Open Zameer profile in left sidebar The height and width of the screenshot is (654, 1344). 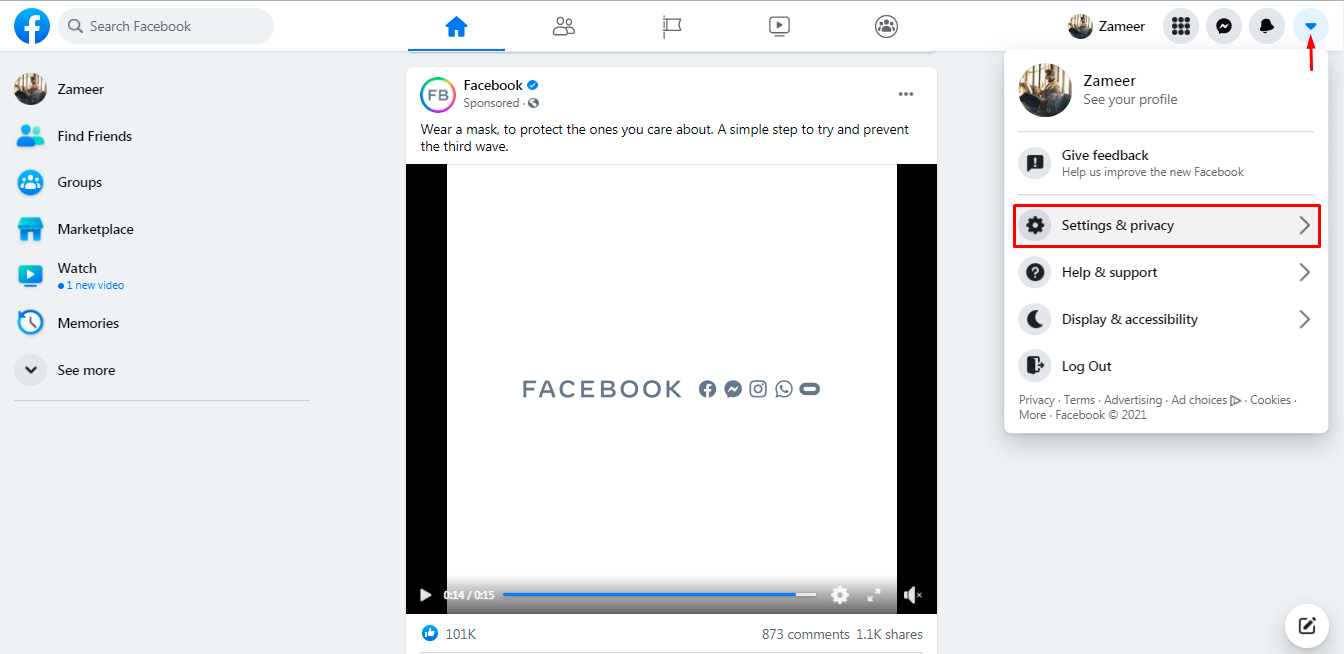(x=160, y=89)
